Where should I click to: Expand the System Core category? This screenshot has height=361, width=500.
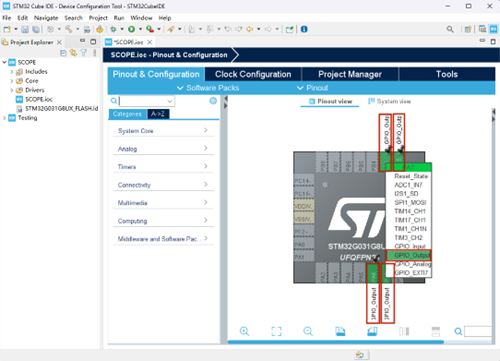(x=163, y=131)
